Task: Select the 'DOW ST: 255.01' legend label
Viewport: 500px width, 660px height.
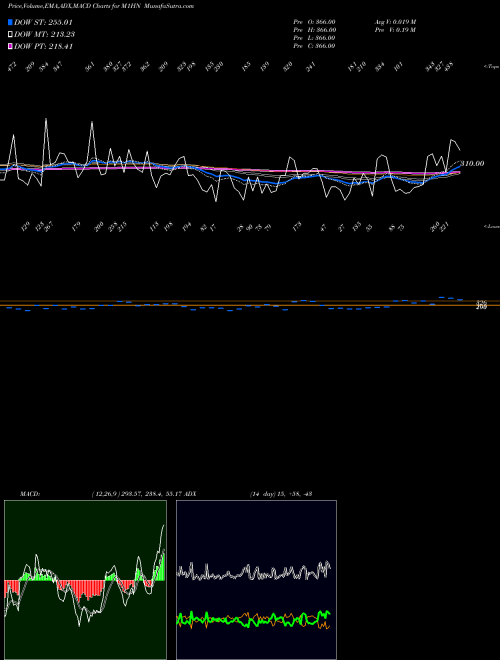Action: coord(43,22)
